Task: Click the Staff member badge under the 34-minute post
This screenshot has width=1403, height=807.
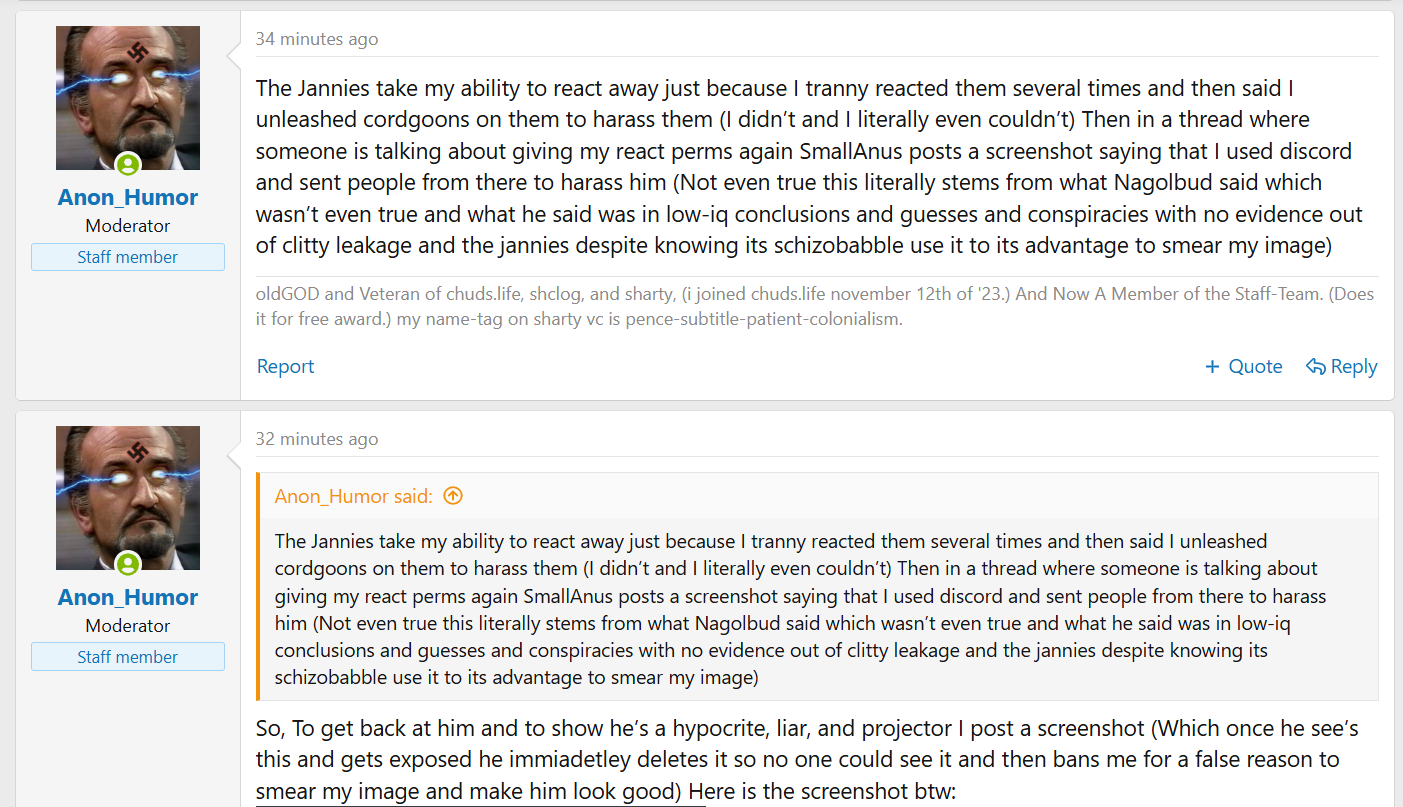Action: coord(128,257)
